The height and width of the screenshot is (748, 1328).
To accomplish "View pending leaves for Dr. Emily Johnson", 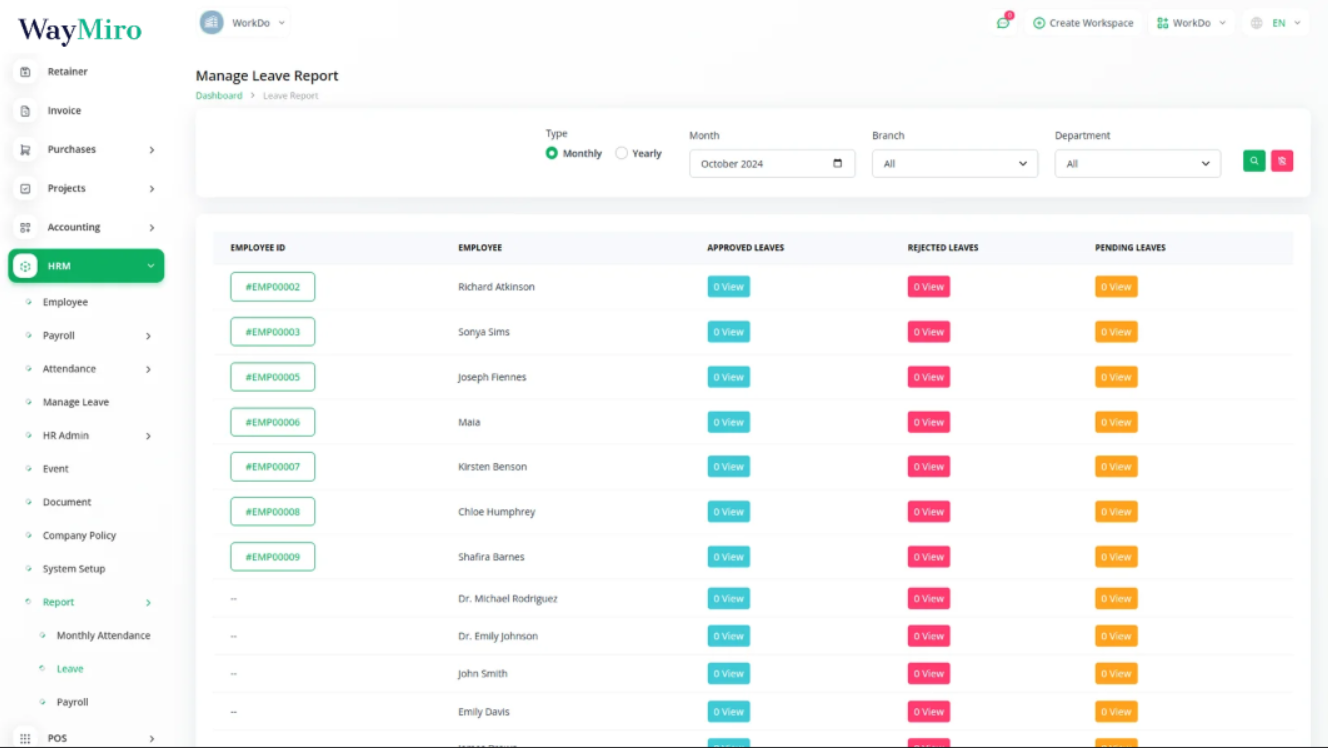I will click(1116, 636).
